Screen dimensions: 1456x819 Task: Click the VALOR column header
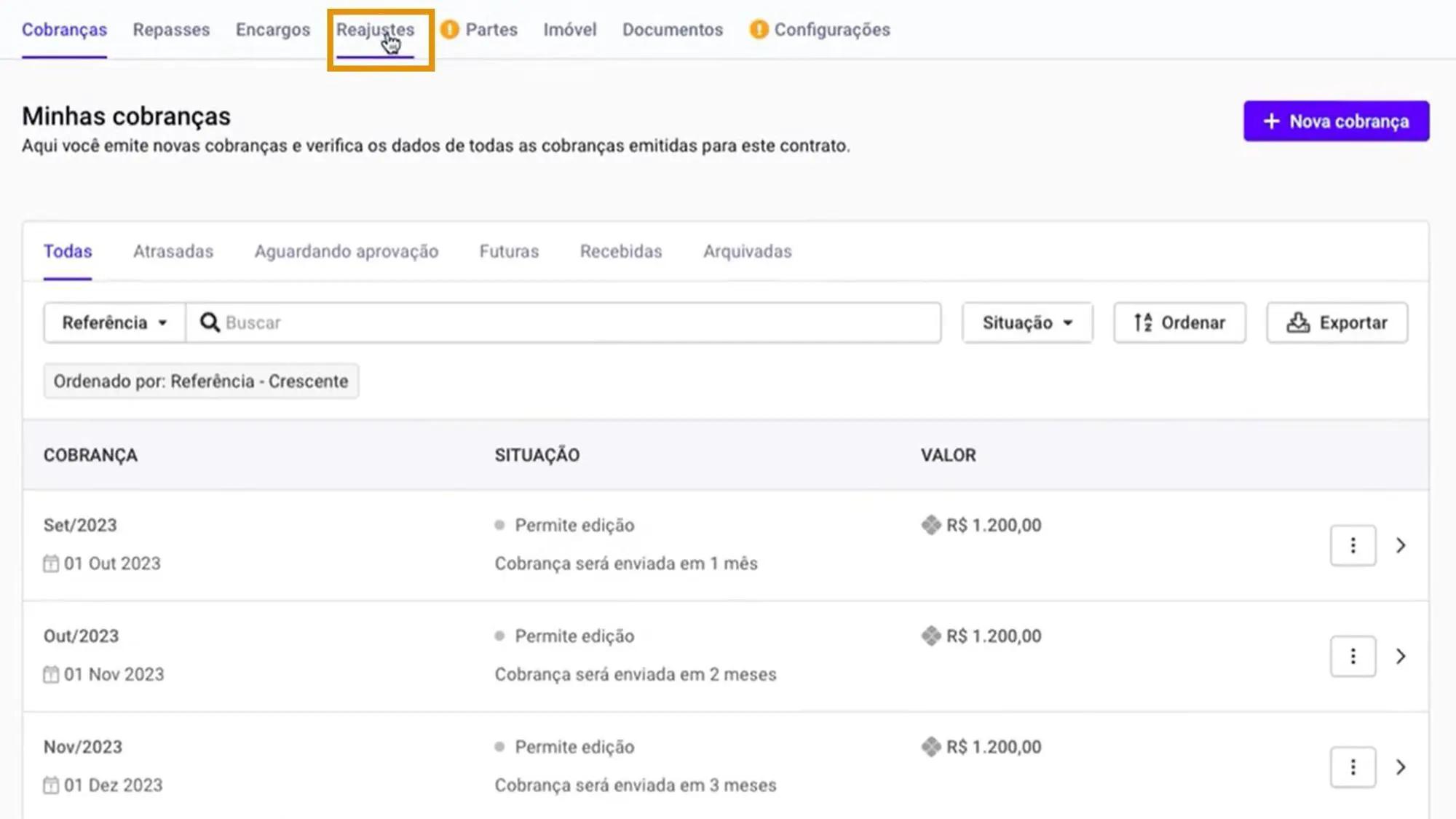[948, 455]
